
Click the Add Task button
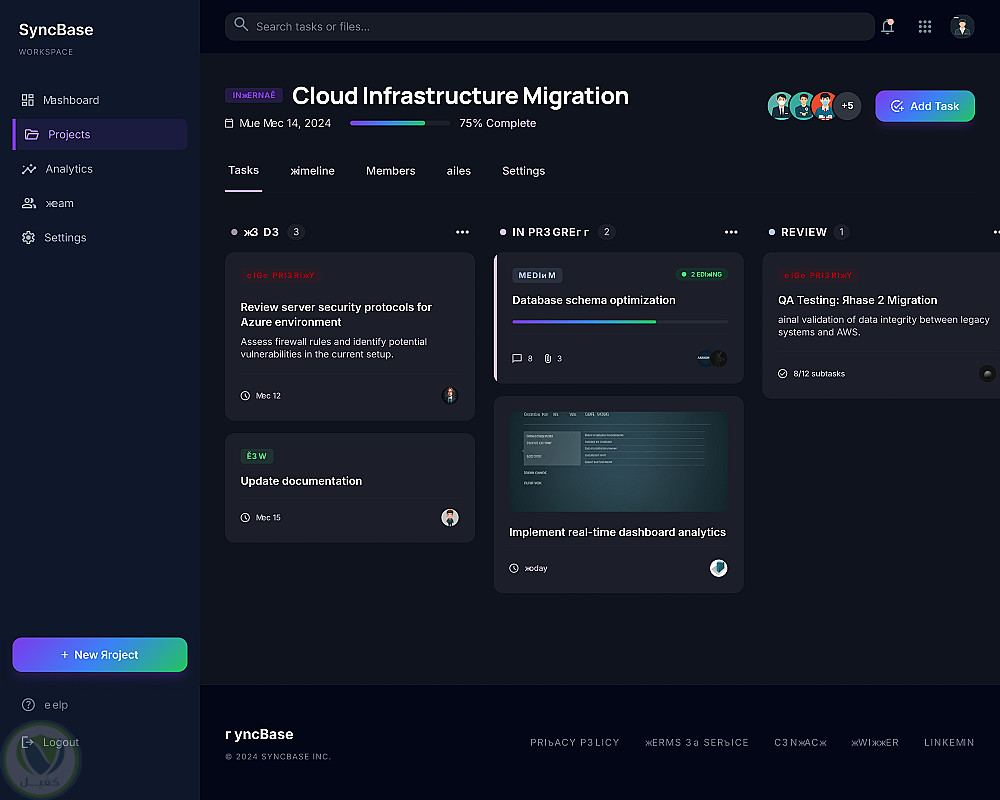click(x=925, y=106)
